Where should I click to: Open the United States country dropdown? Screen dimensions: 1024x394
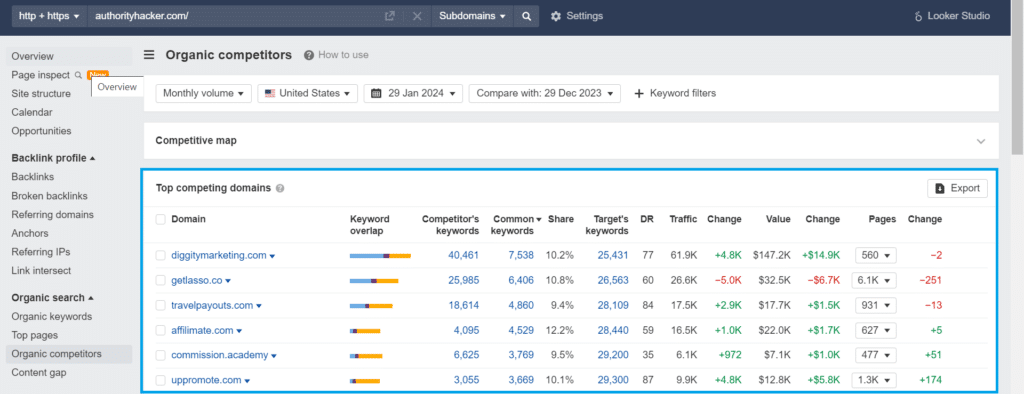308,93
